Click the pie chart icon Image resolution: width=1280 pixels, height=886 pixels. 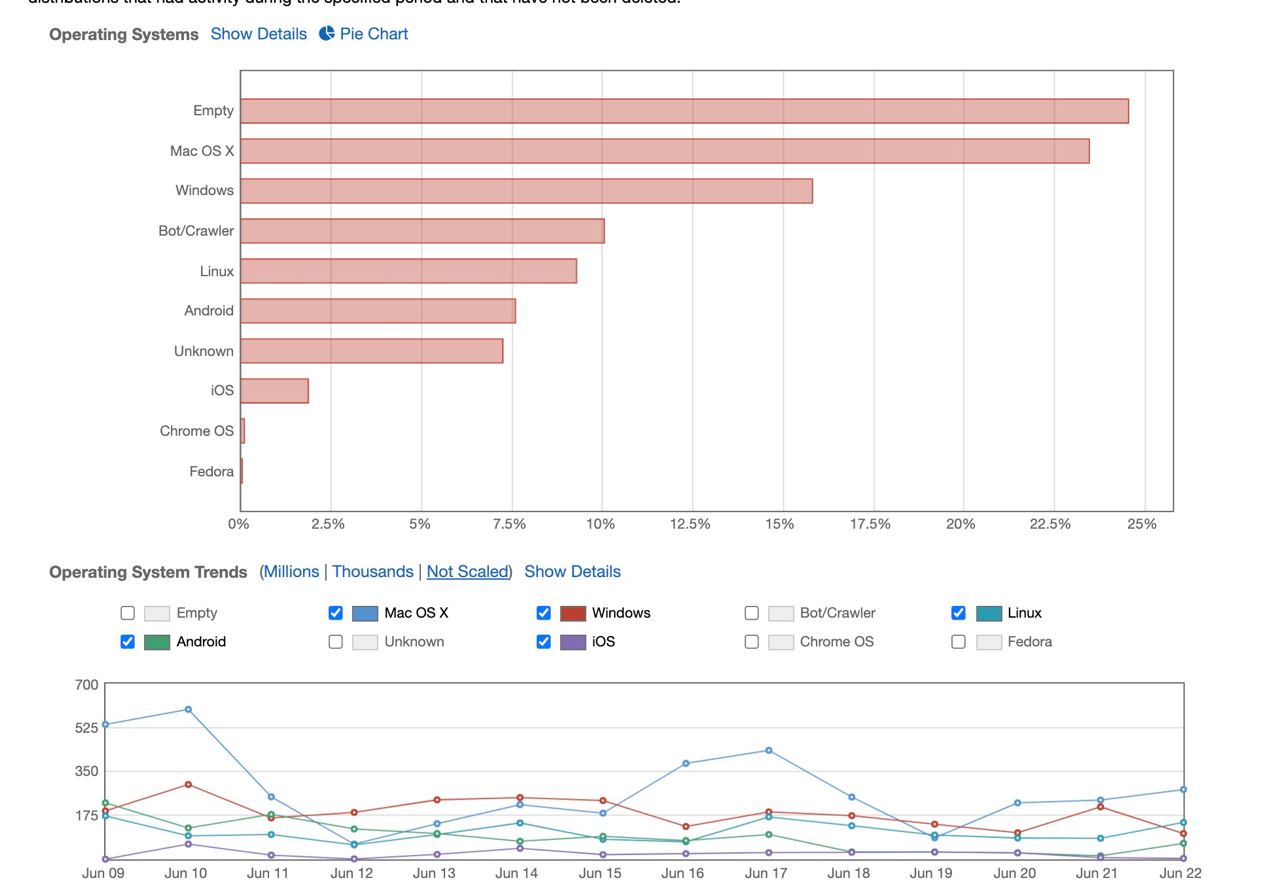click(x=327, y=34)
